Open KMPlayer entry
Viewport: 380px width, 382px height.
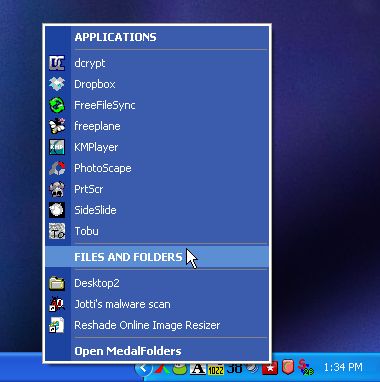point(157,147)
